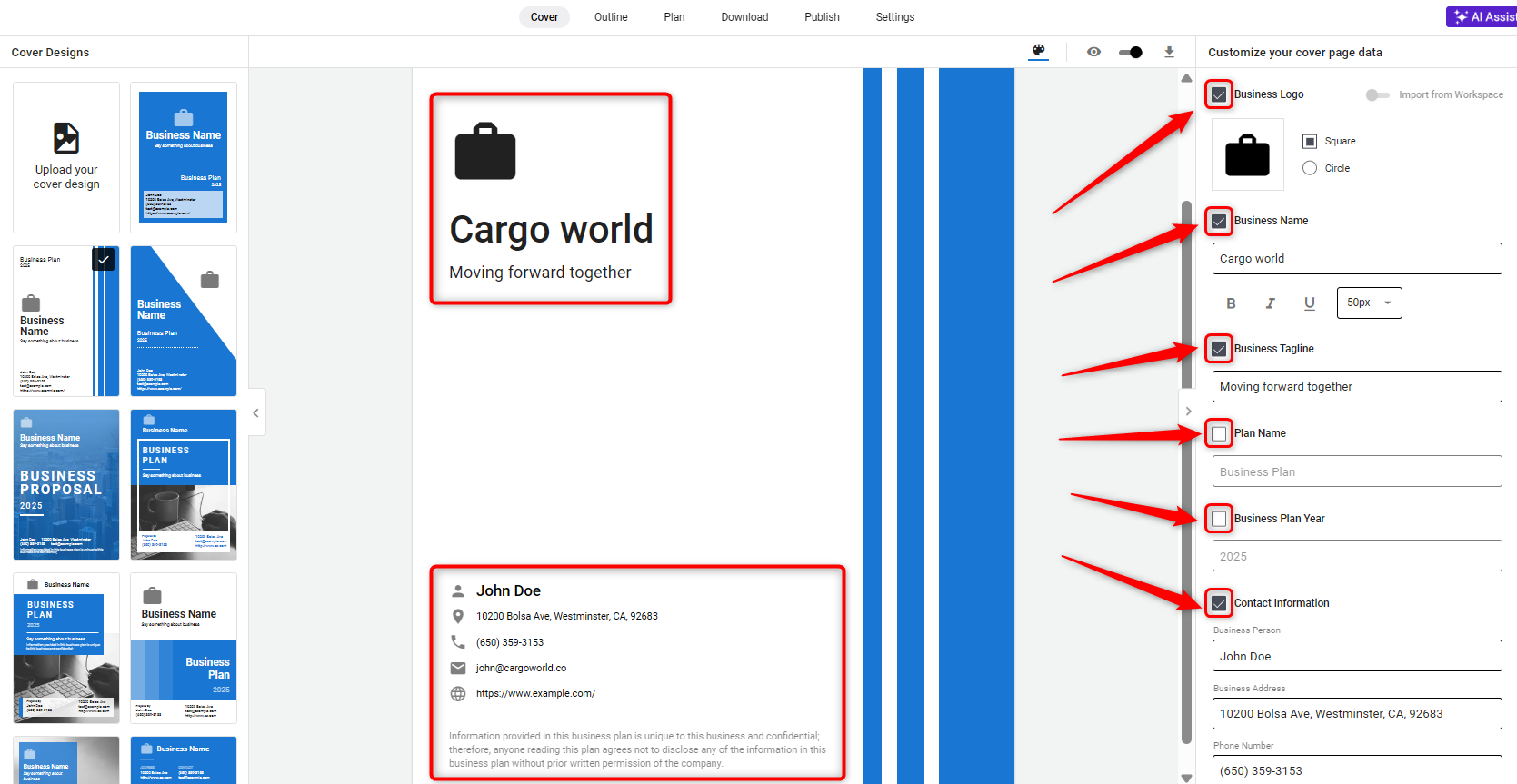Uncheck the Business Name checkbox
The height and width of the screenshot is (784, 1517).
point(1219,221)
